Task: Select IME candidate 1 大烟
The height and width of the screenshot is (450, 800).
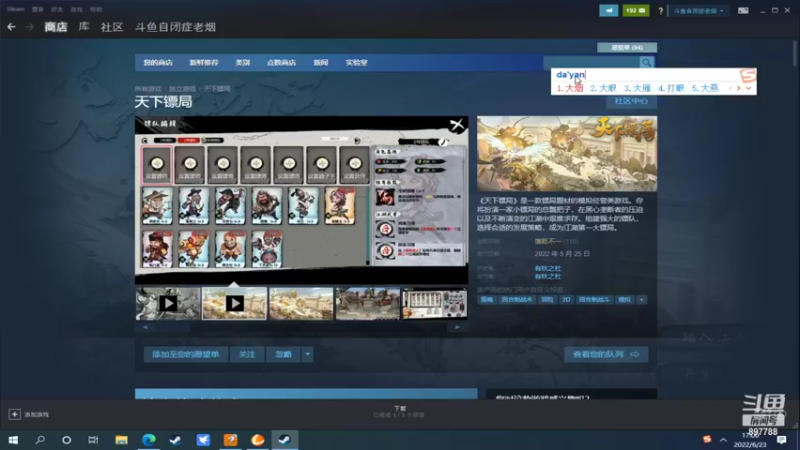Action: click(570, 88)
